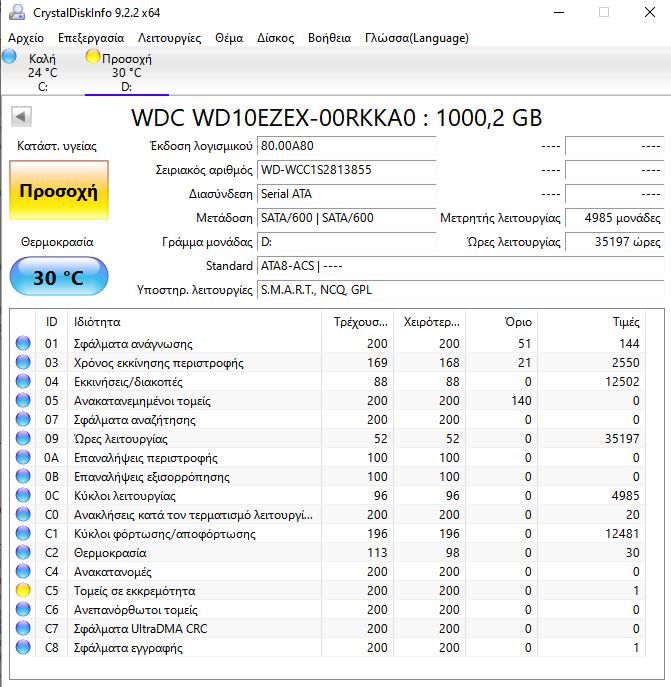This screenshot has height=687, width=671.
Task: Open the Δίσκος menu
Action: point(276,38)
